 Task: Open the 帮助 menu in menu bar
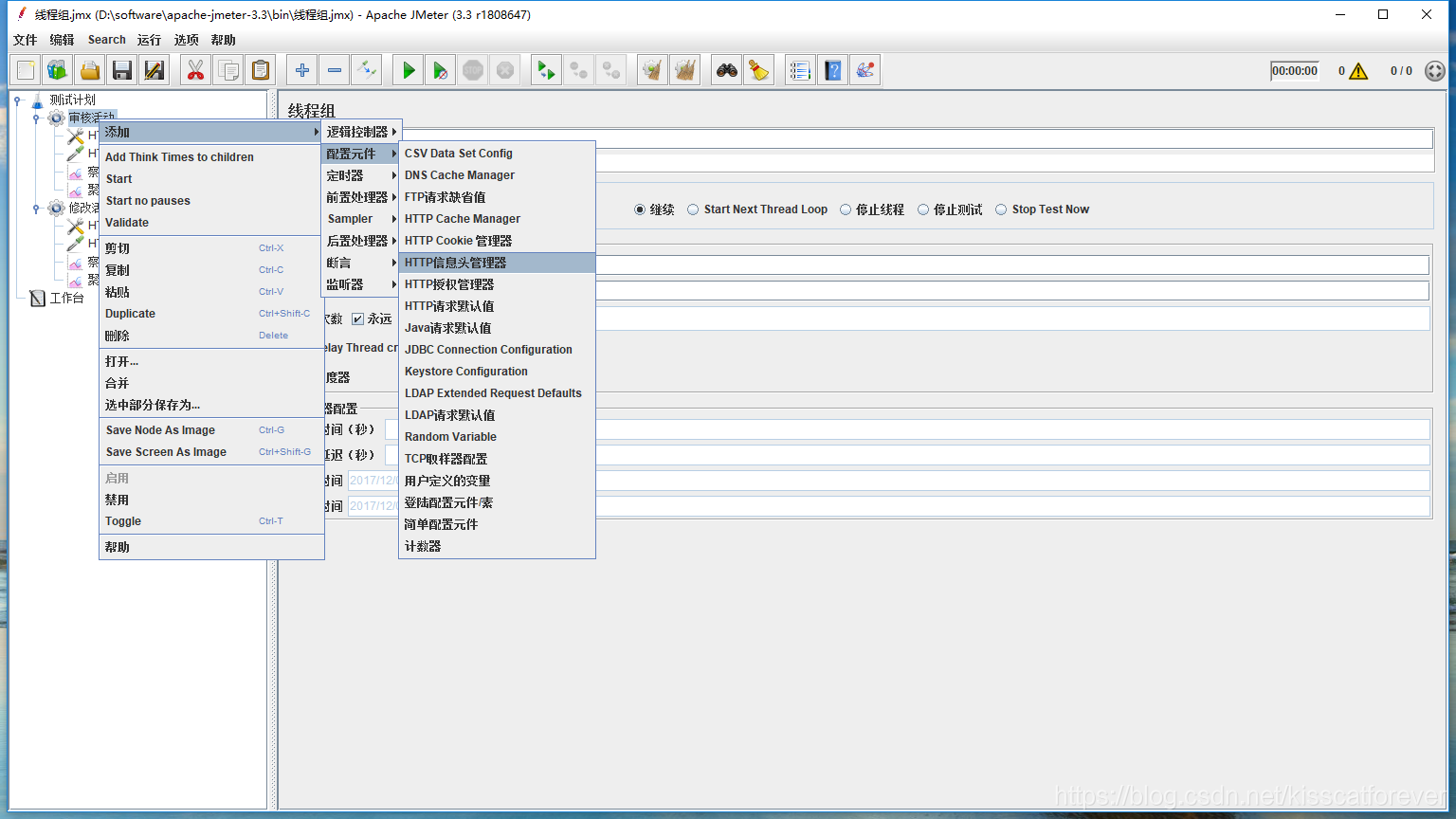click(224, 40)
